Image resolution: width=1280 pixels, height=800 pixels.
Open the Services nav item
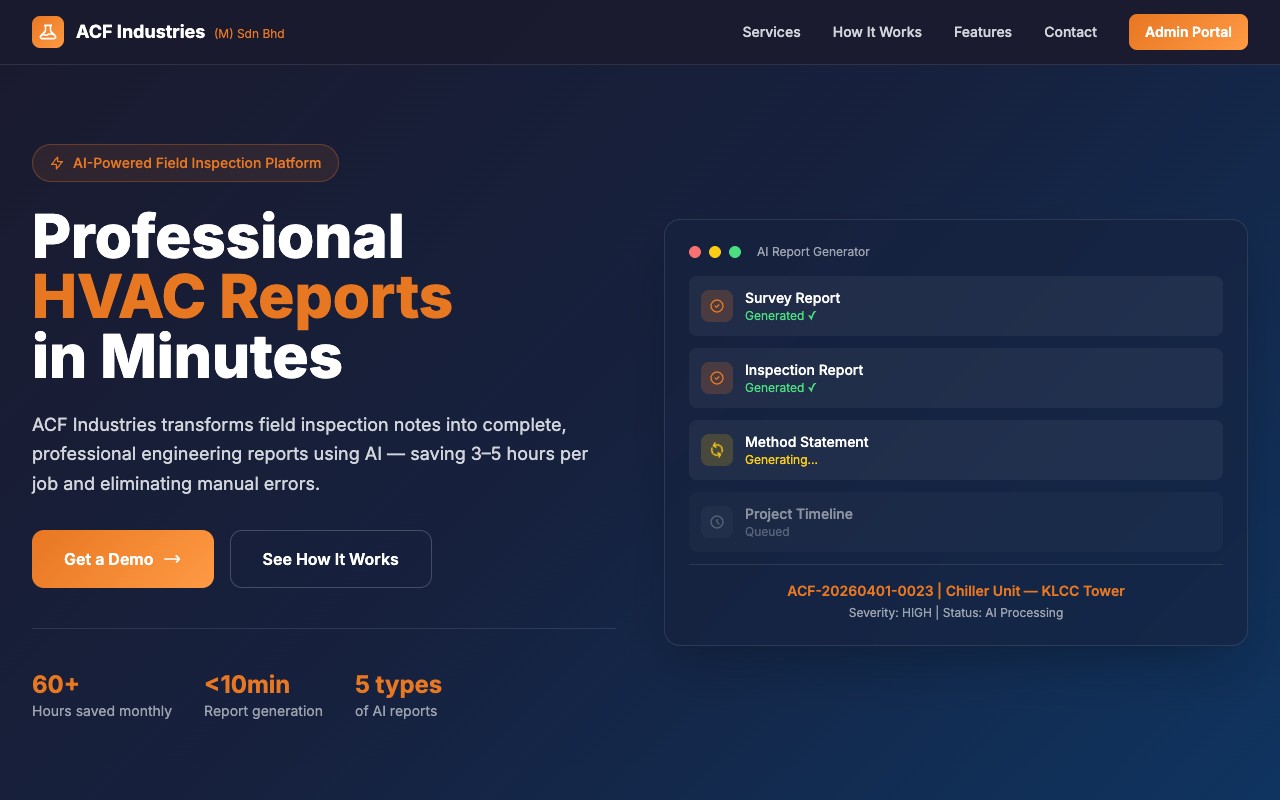771,32
